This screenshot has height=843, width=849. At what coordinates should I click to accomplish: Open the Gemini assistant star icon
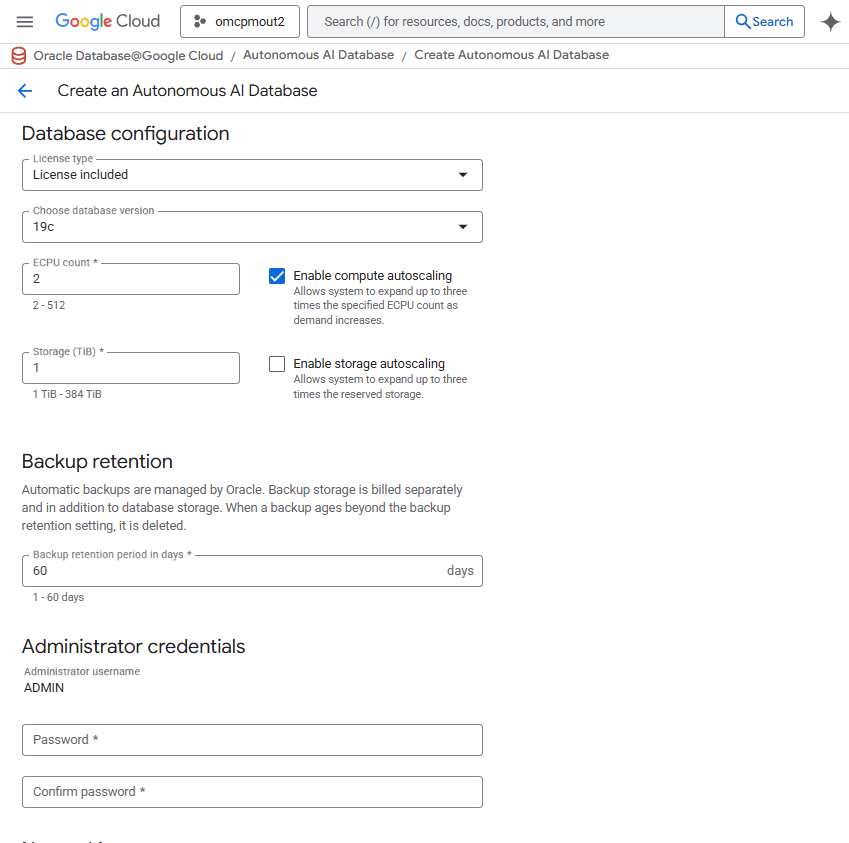pos(831,21)
